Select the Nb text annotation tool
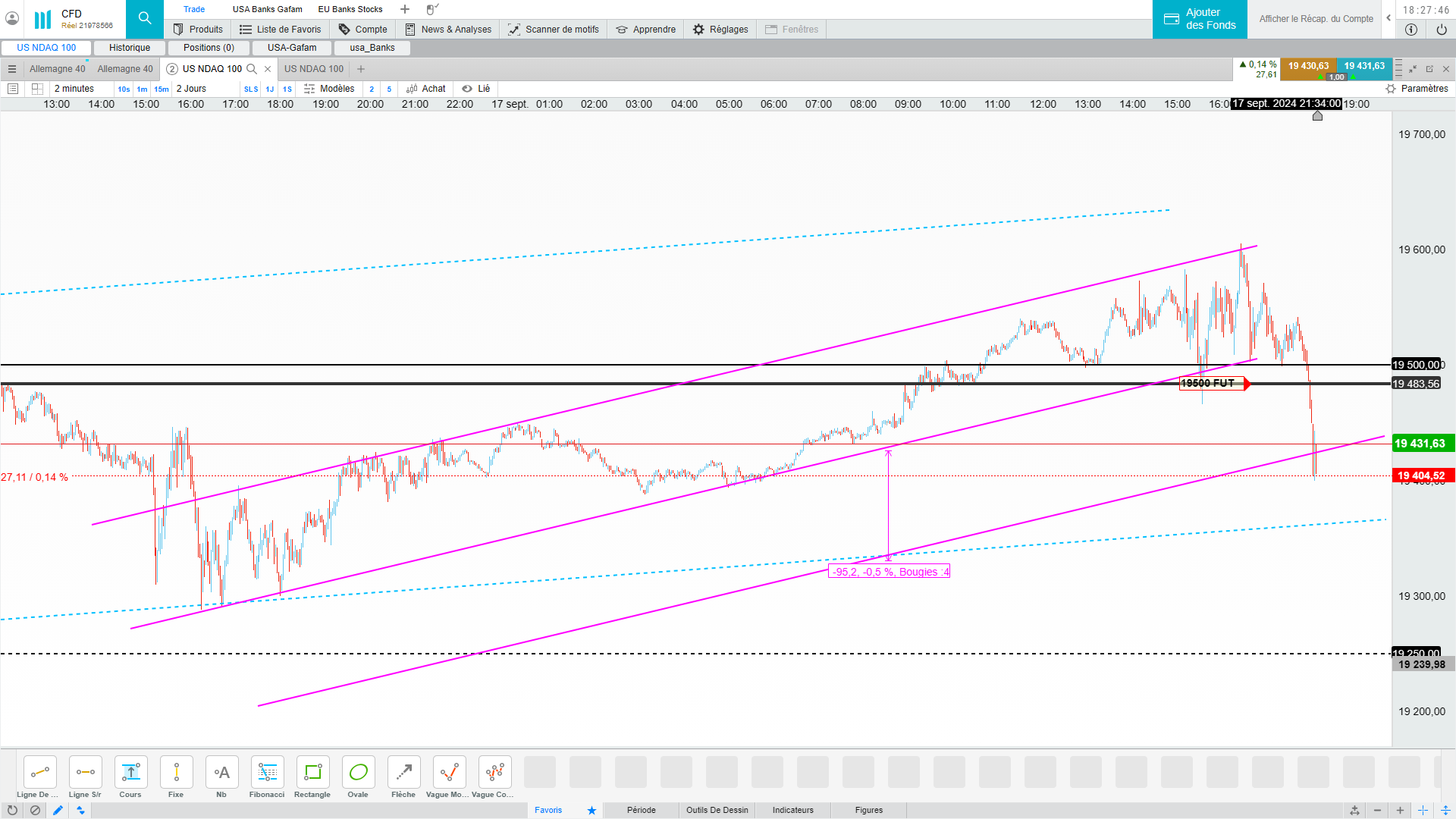The image size is (1456, 819). pyautogui.click(x=221, y=773)
